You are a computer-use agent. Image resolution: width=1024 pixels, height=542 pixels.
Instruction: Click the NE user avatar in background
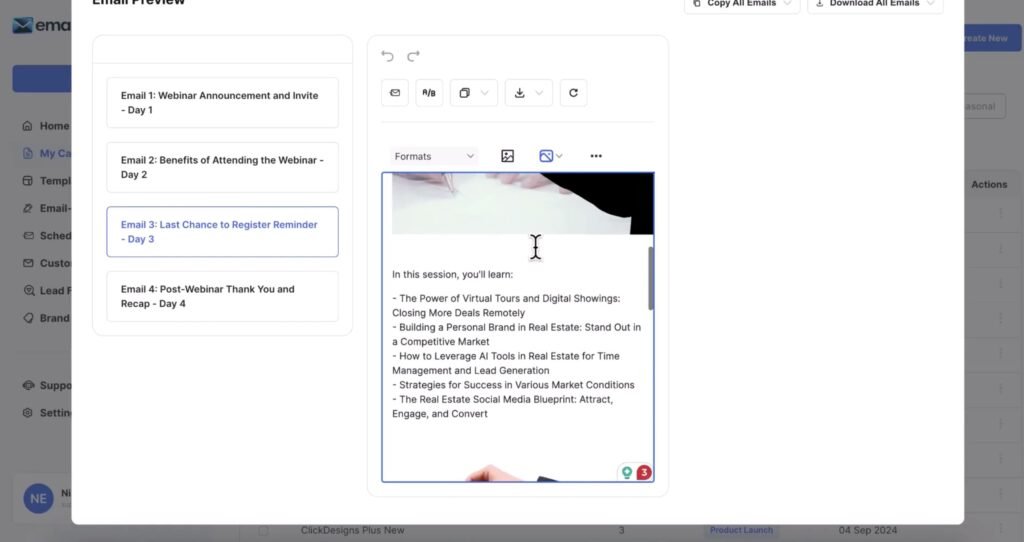click(x=39, y=499)
